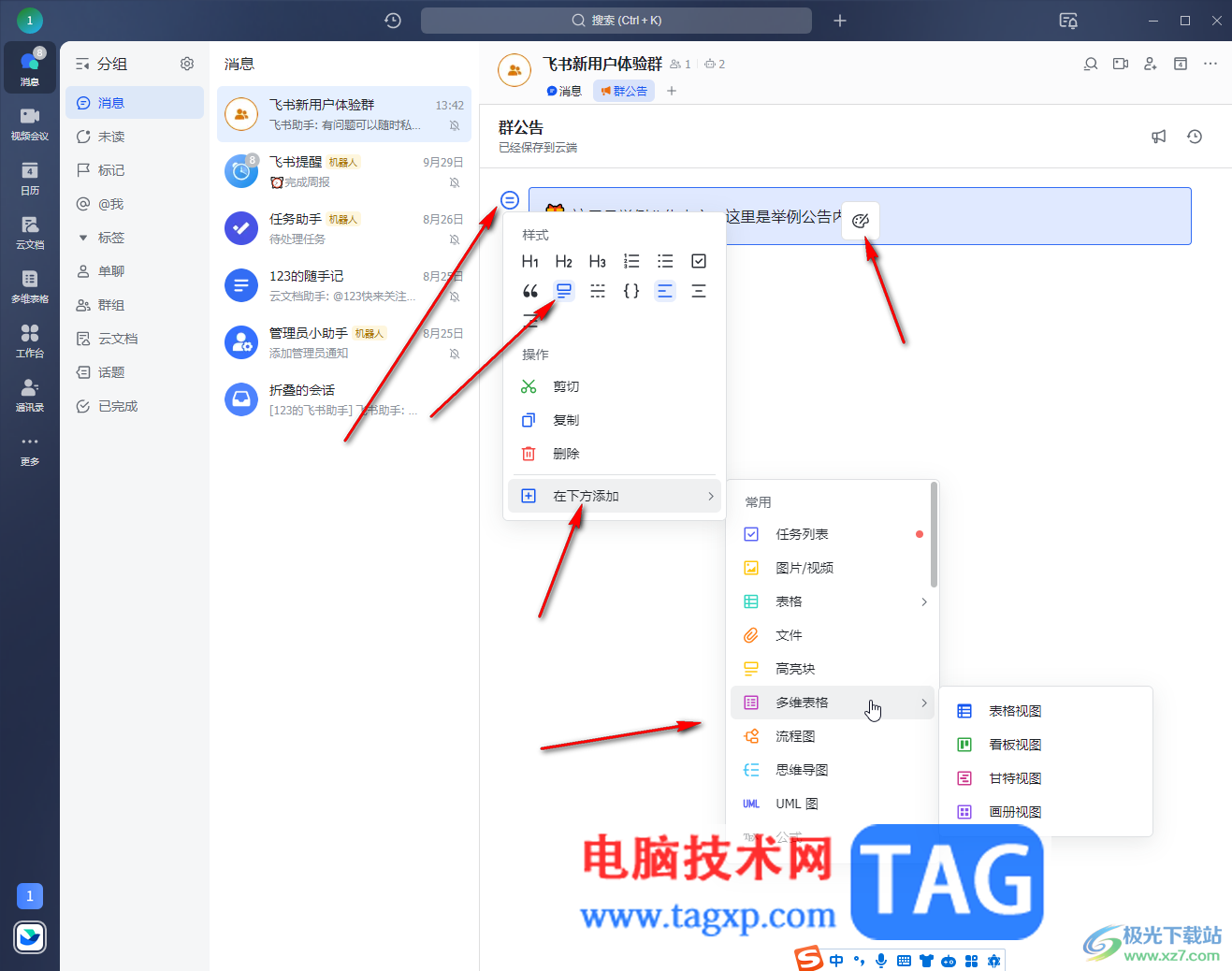Insert a 思维导图 mind map
1232x971 pixels.
(833, 770)
